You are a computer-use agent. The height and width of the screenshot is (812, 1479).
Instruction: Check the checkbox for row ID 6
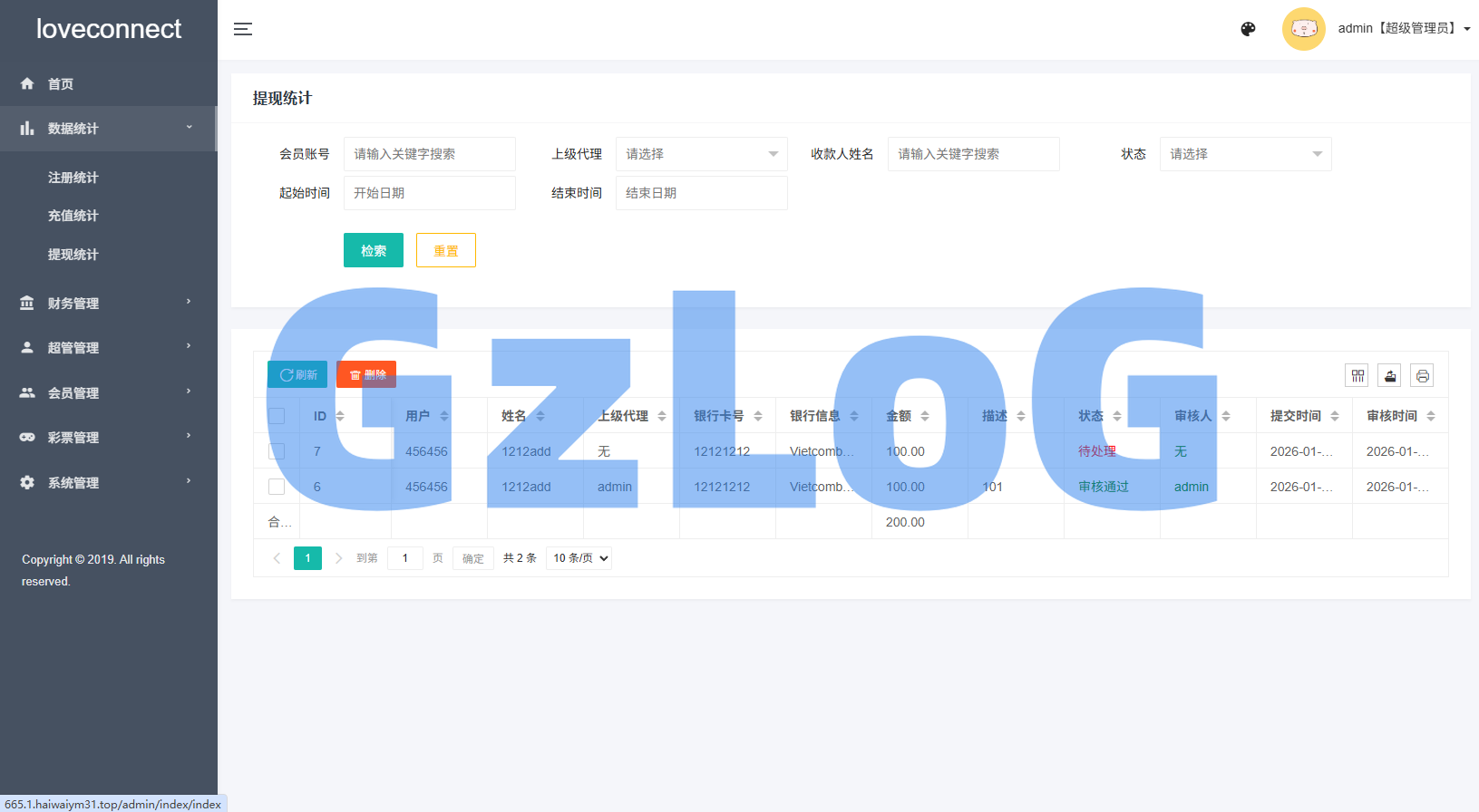pyautogui.click(x=277, y=487)
